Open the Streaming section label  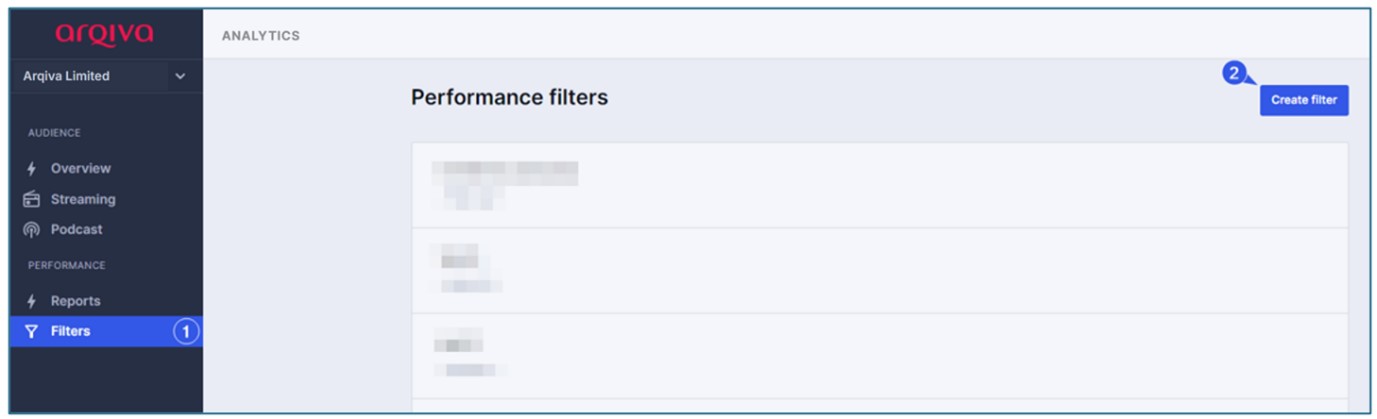83,199
